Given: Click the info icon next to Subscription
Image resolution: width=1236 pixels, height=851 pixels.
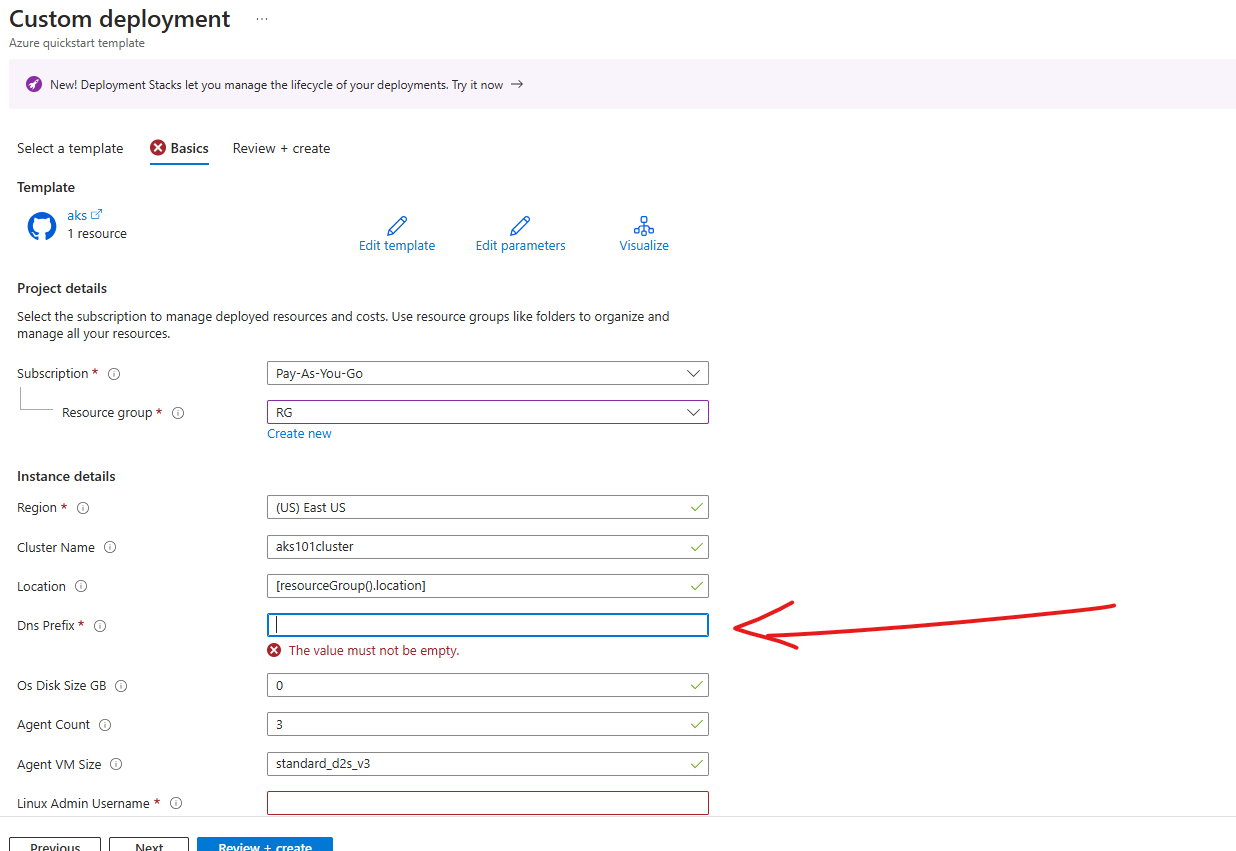Looking at the screenshot, I should coord(114,374).
